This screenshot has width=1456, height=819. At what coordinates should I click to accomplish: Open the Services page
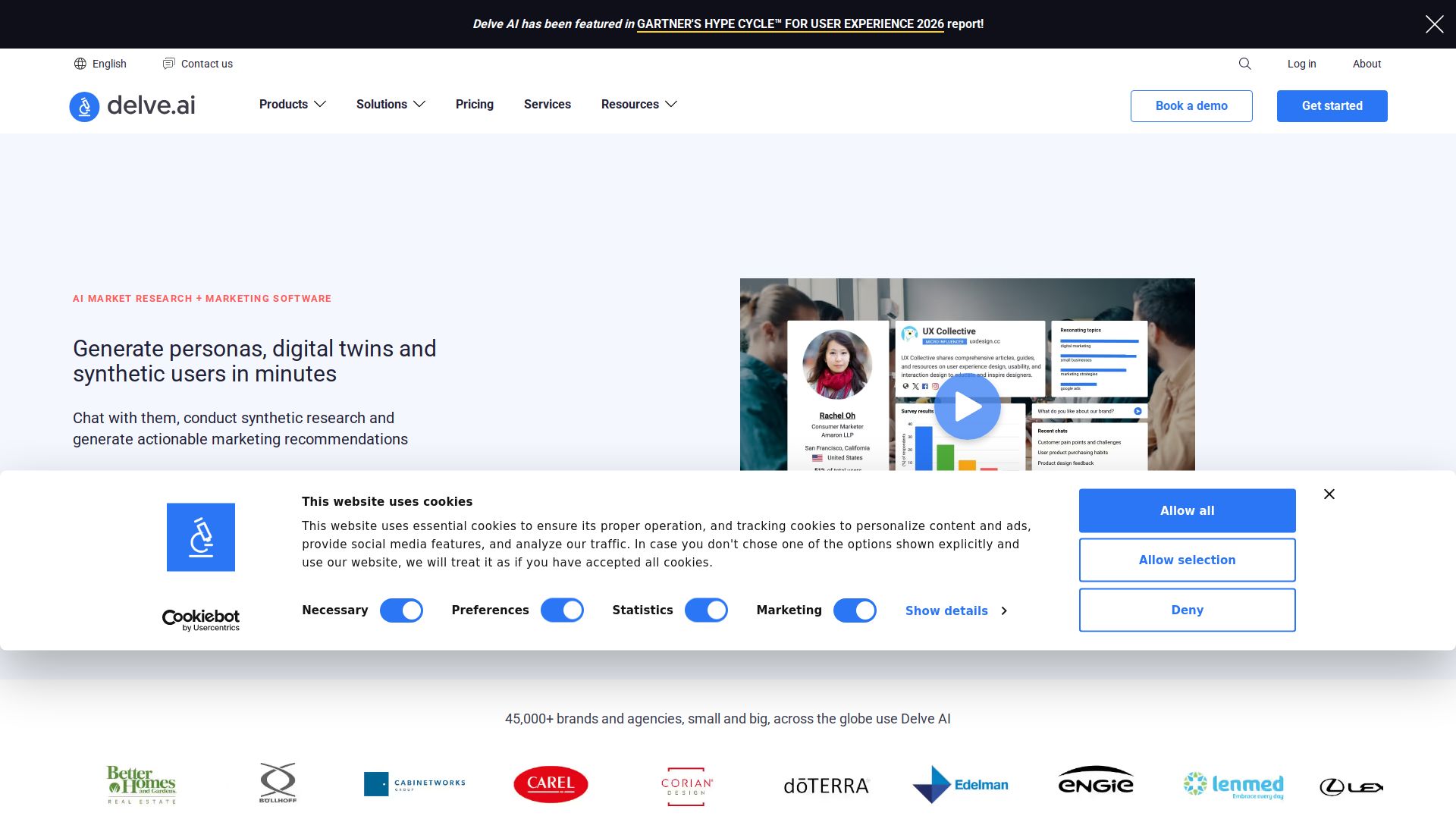pyautogui.click(x=548, y=105)
